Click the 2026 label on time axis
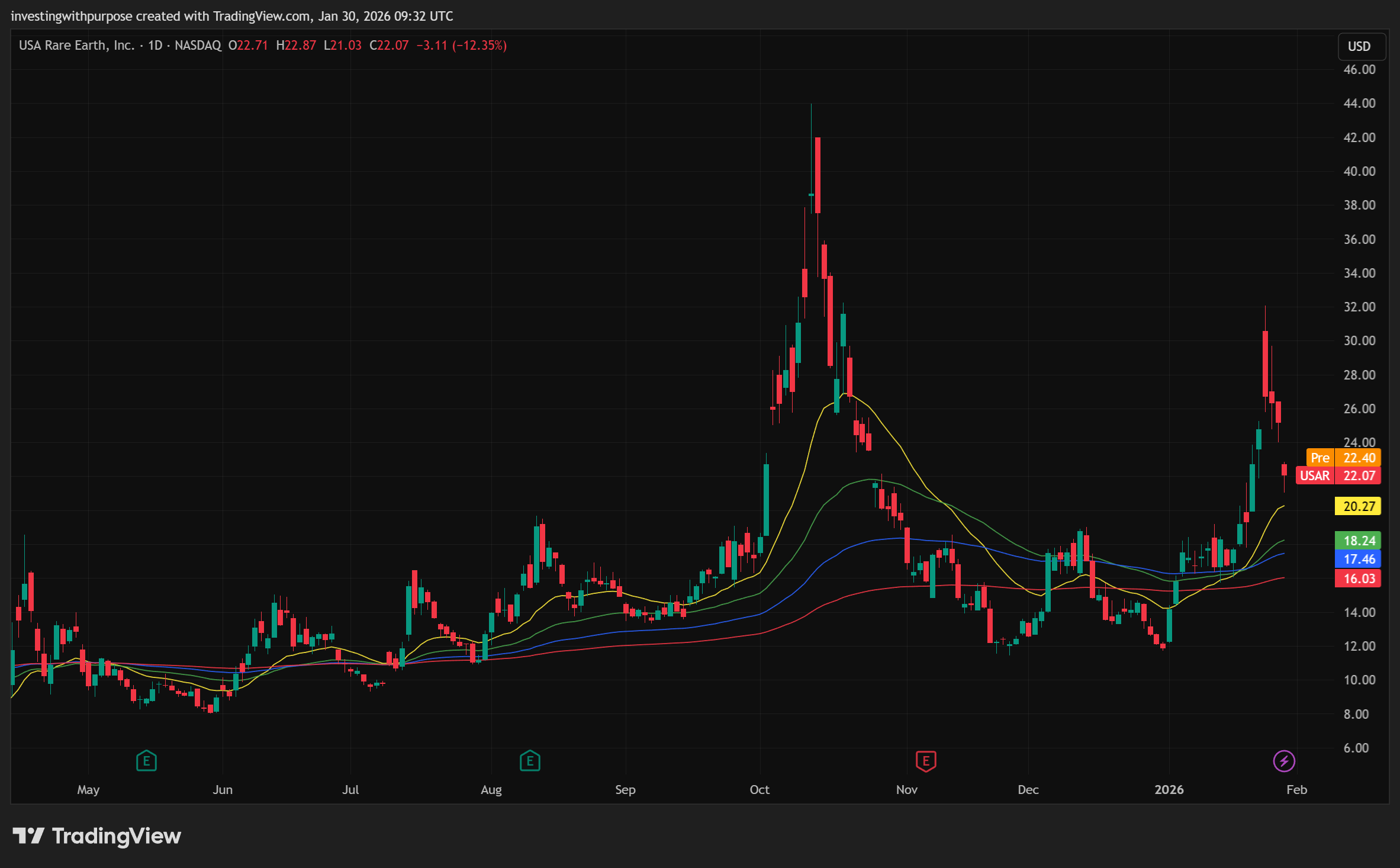Screen dimensions: 1400x868 coord(1169,789)
